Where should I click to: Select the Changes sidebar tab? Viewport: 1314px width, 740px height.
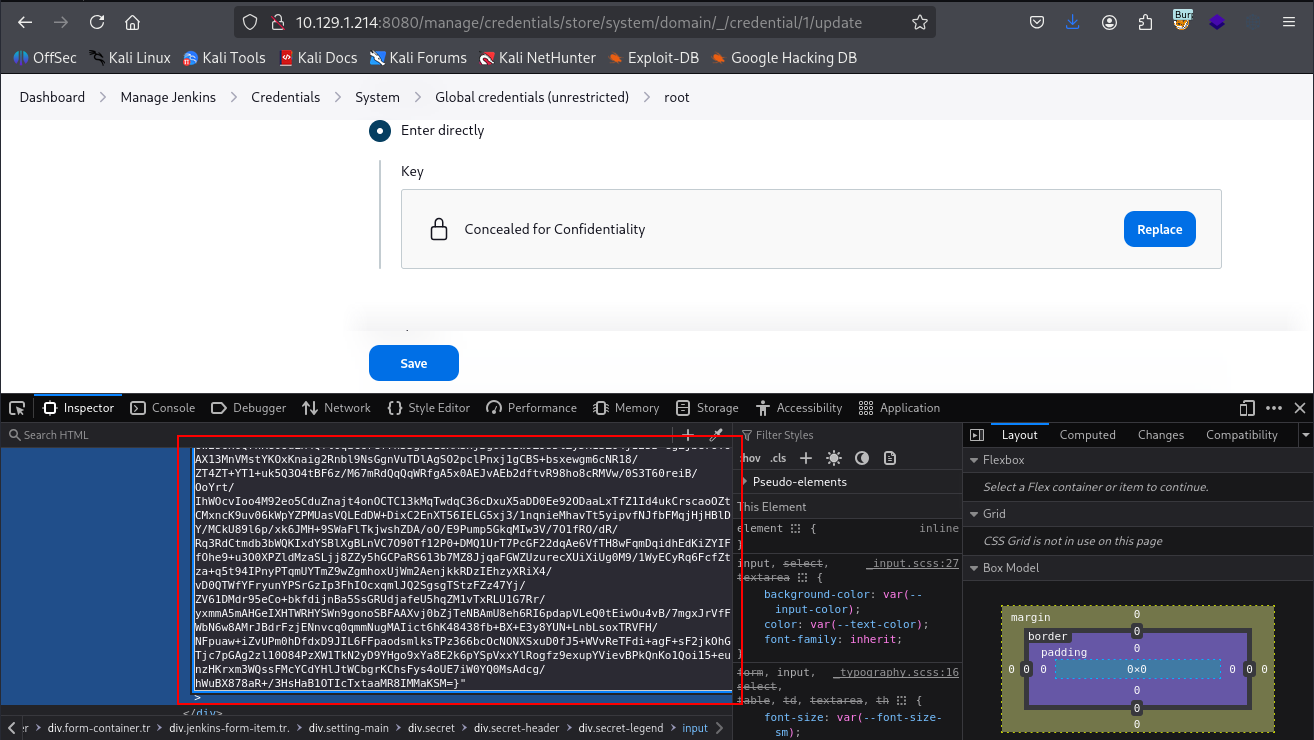click(1161, 435)
